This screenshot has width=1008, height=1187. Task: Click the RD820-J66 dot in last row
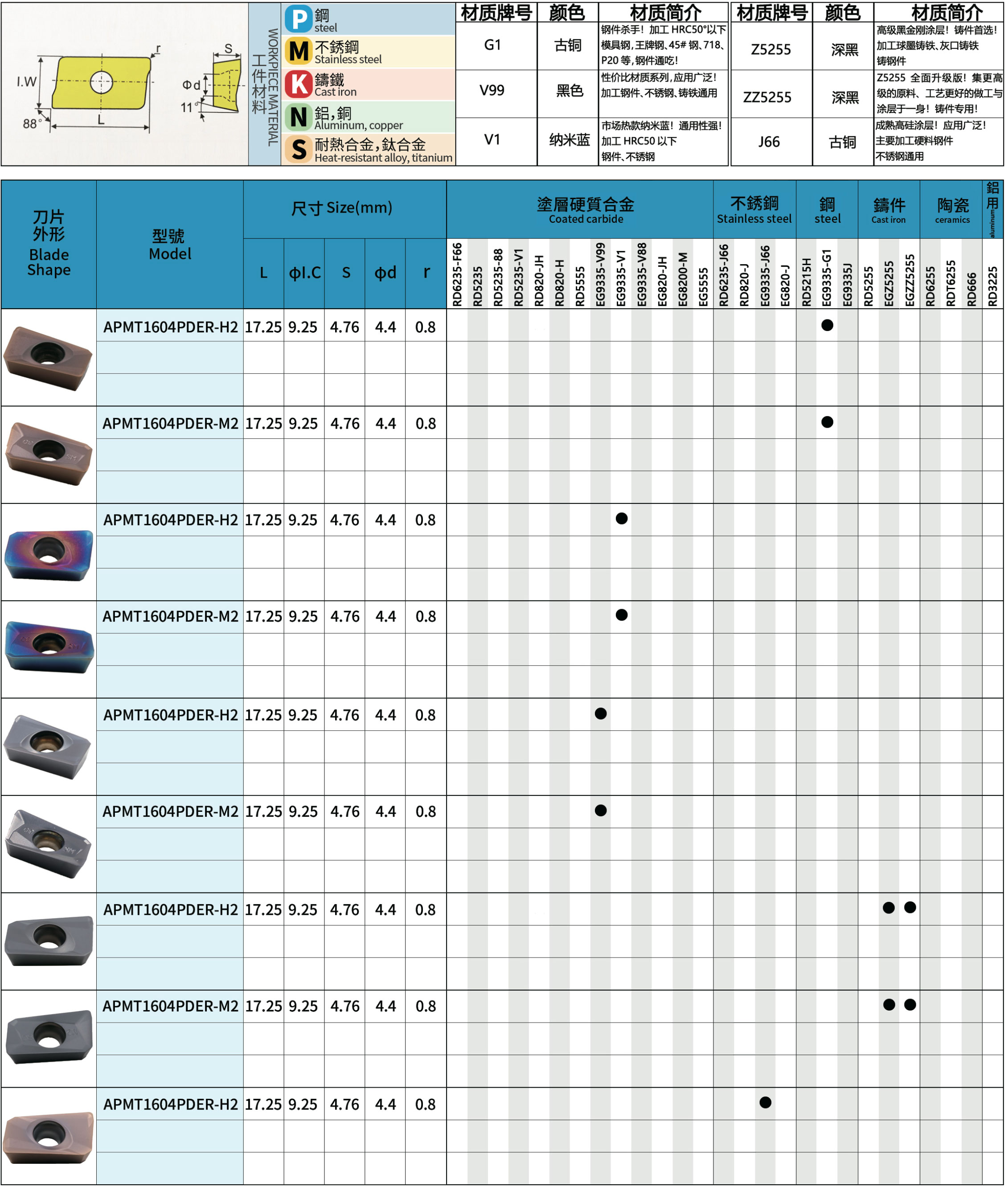coord(766,1102)
